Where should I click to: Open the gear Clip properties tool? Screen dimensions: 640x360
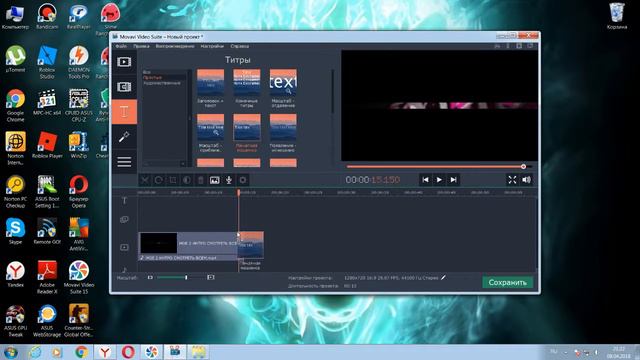243,180
